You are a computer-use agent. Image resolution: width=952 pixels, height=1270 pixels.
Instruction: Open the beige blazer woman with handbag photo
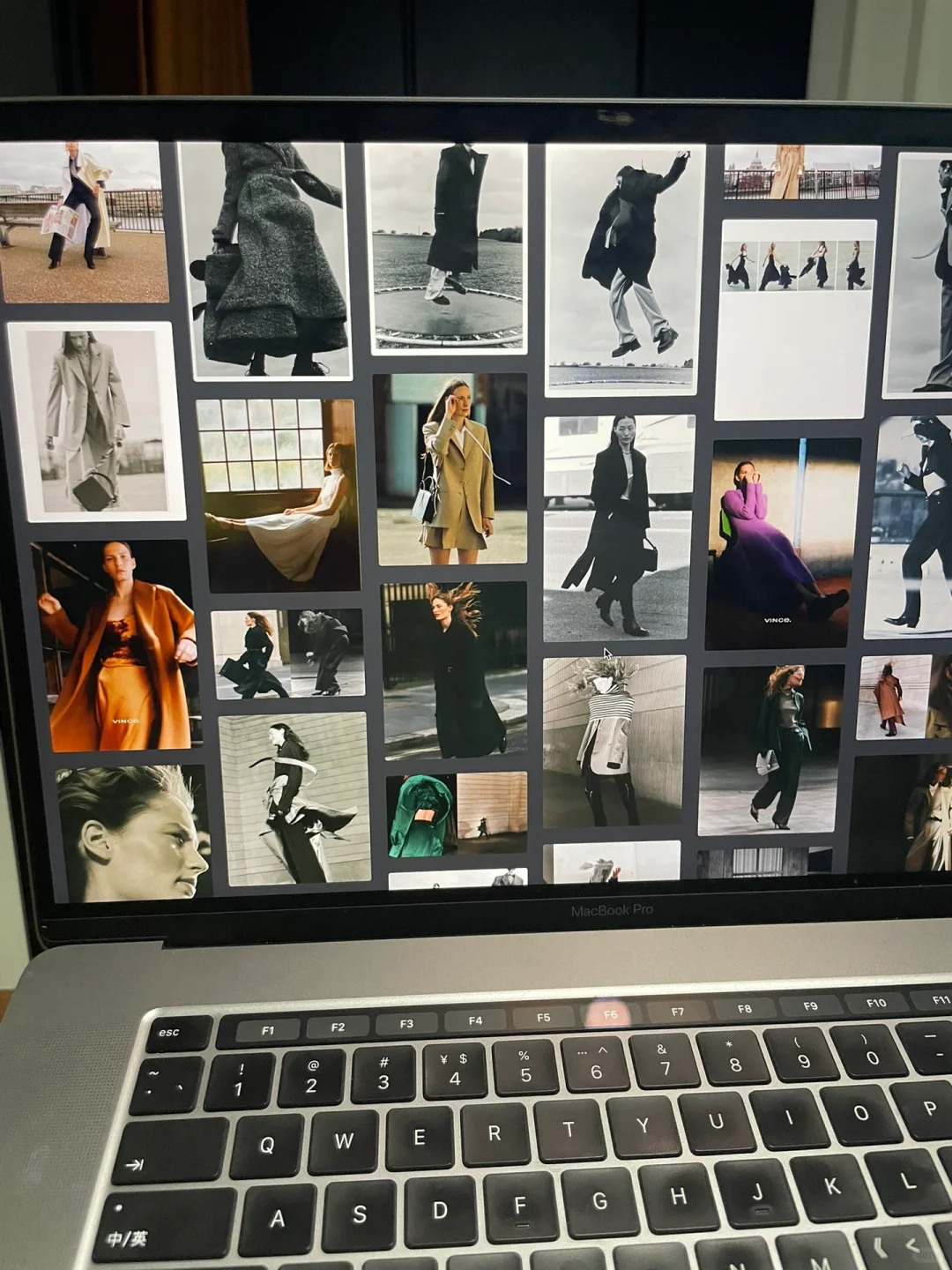pyautogui.click(x=451, y=469)
